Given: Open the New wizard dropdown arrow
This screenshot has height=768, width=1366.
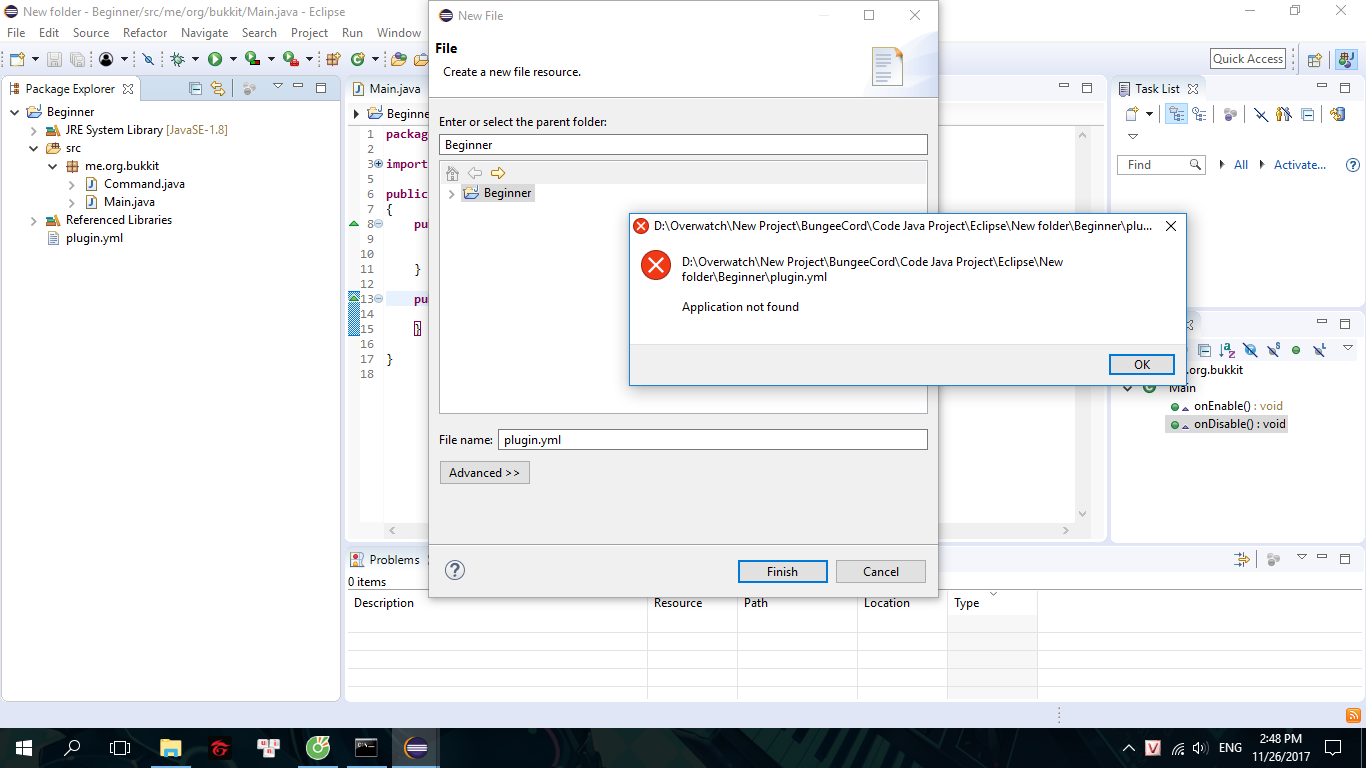Looking at the screenshot, I should coord(33,60).
